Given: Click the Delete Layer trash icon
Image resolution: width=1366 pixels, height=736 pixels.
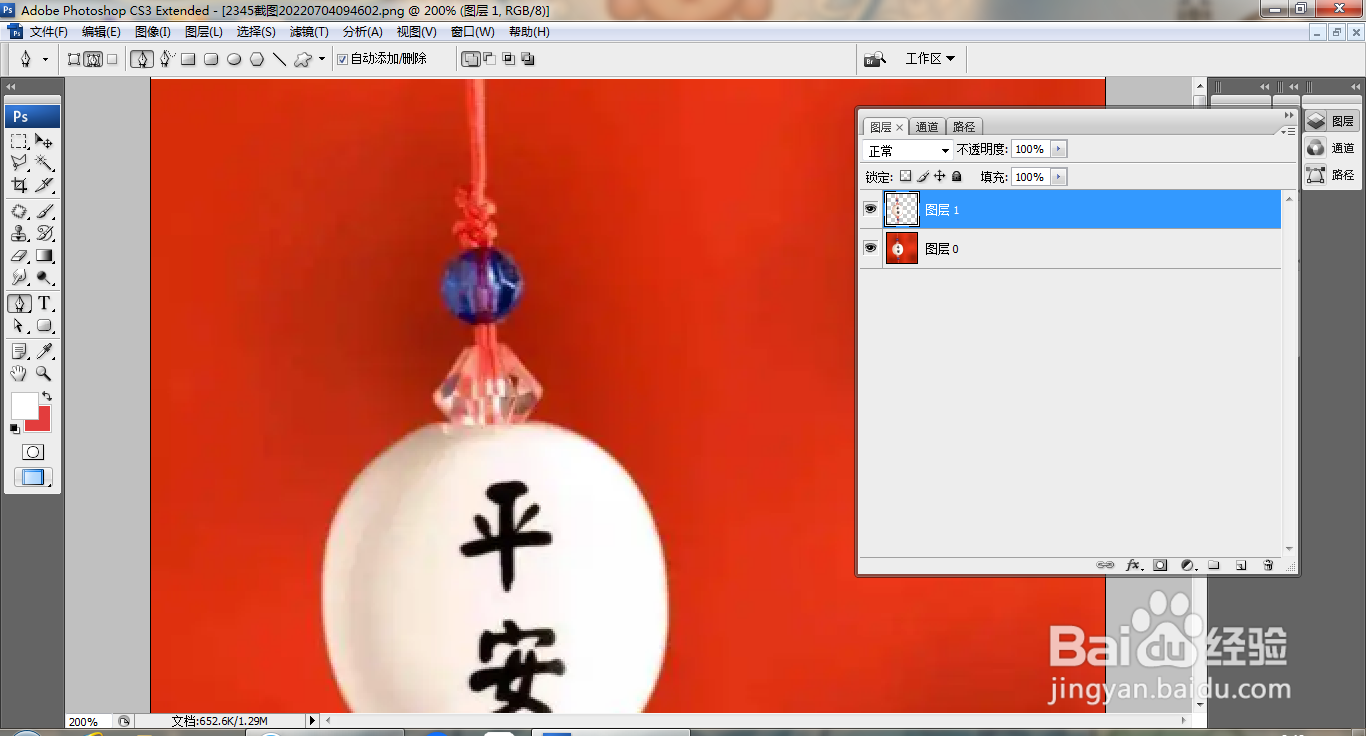Looking at the screenshot, I should pos(1268,565).
